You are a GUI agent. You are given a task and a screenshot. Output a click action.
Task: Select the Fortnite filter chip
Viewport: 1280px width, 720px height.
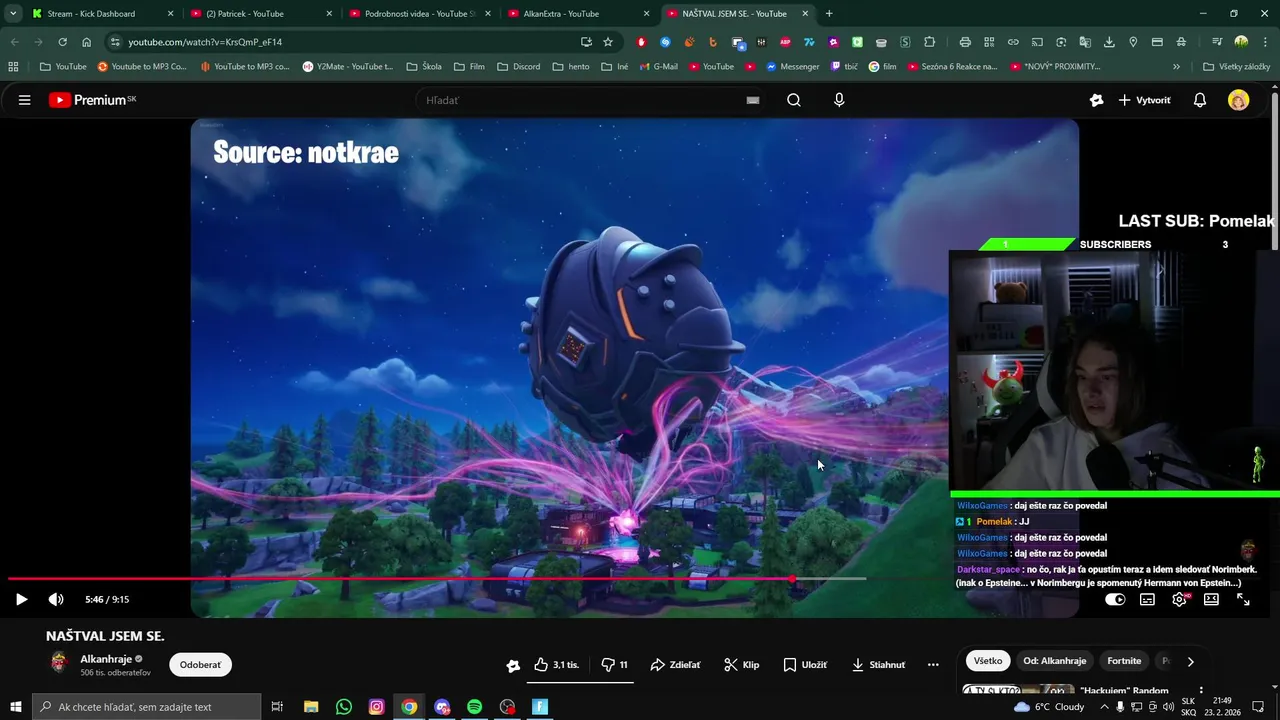[1124, 661]
